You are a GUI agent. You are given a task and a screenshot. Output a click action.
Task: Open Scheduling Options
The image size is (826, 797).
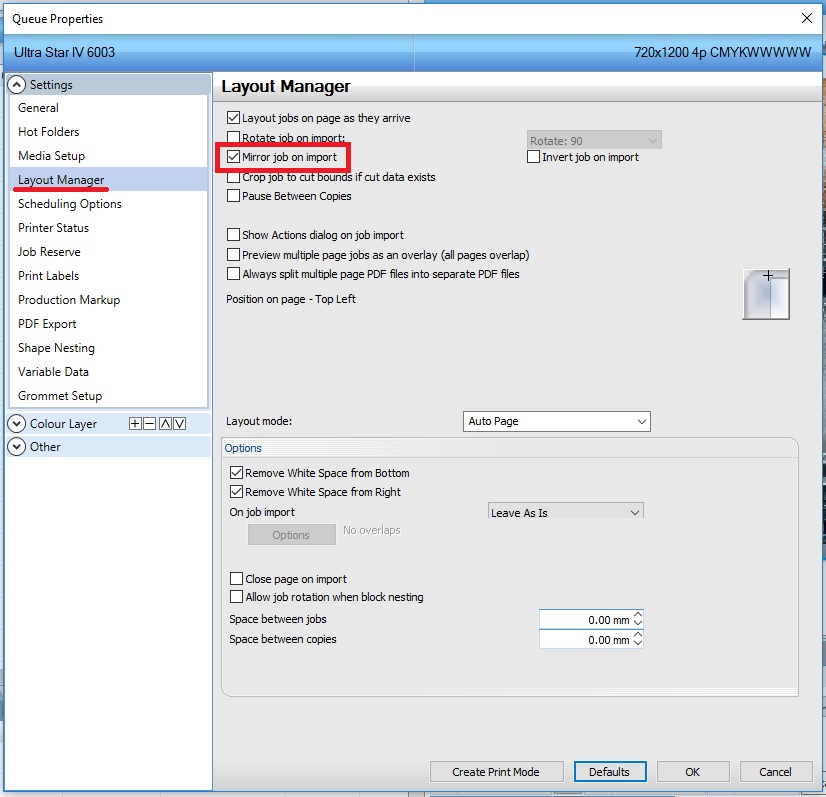point(109,204)
